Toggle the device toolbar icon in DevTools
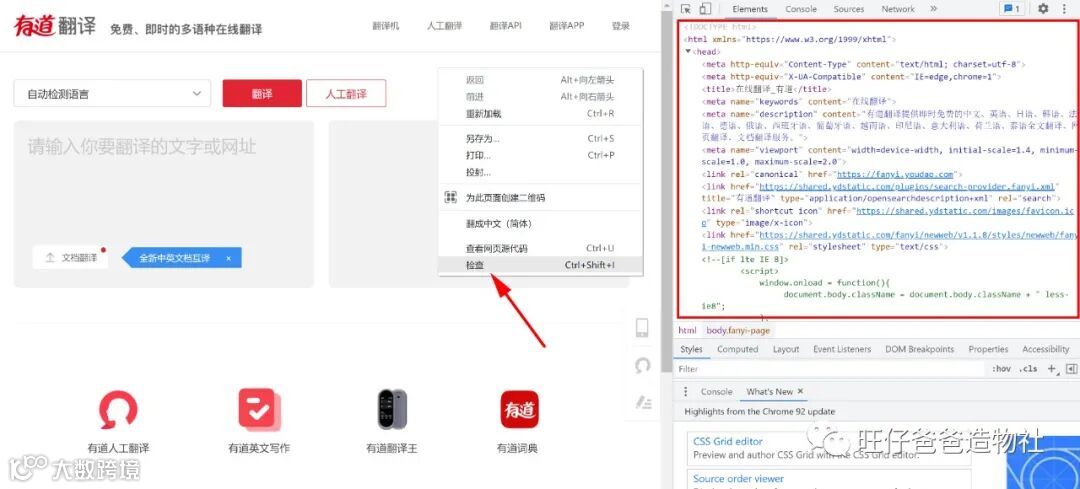The height and width of the screenshot is (489, 1080). pyautogui.click(x=705, y=9)
